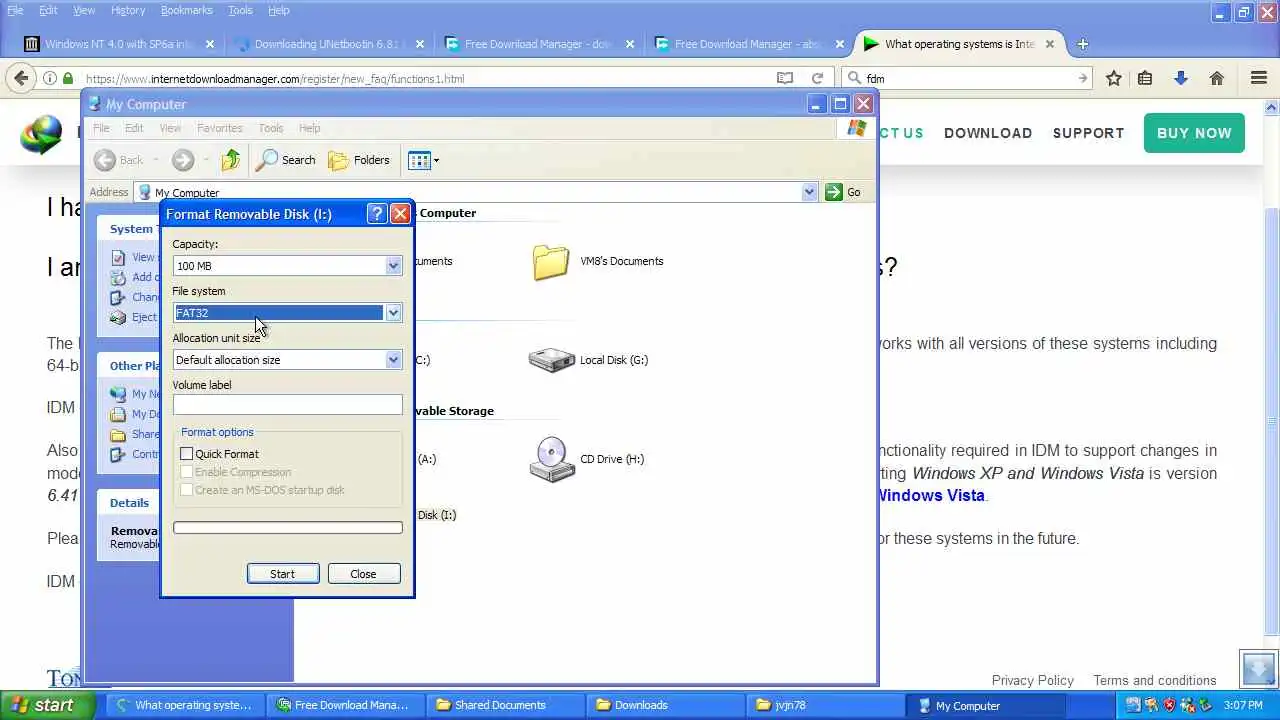This screenshot has height=720, width=1280.
Task: Open Tools menu in My Computer
Action: point(271,128)
